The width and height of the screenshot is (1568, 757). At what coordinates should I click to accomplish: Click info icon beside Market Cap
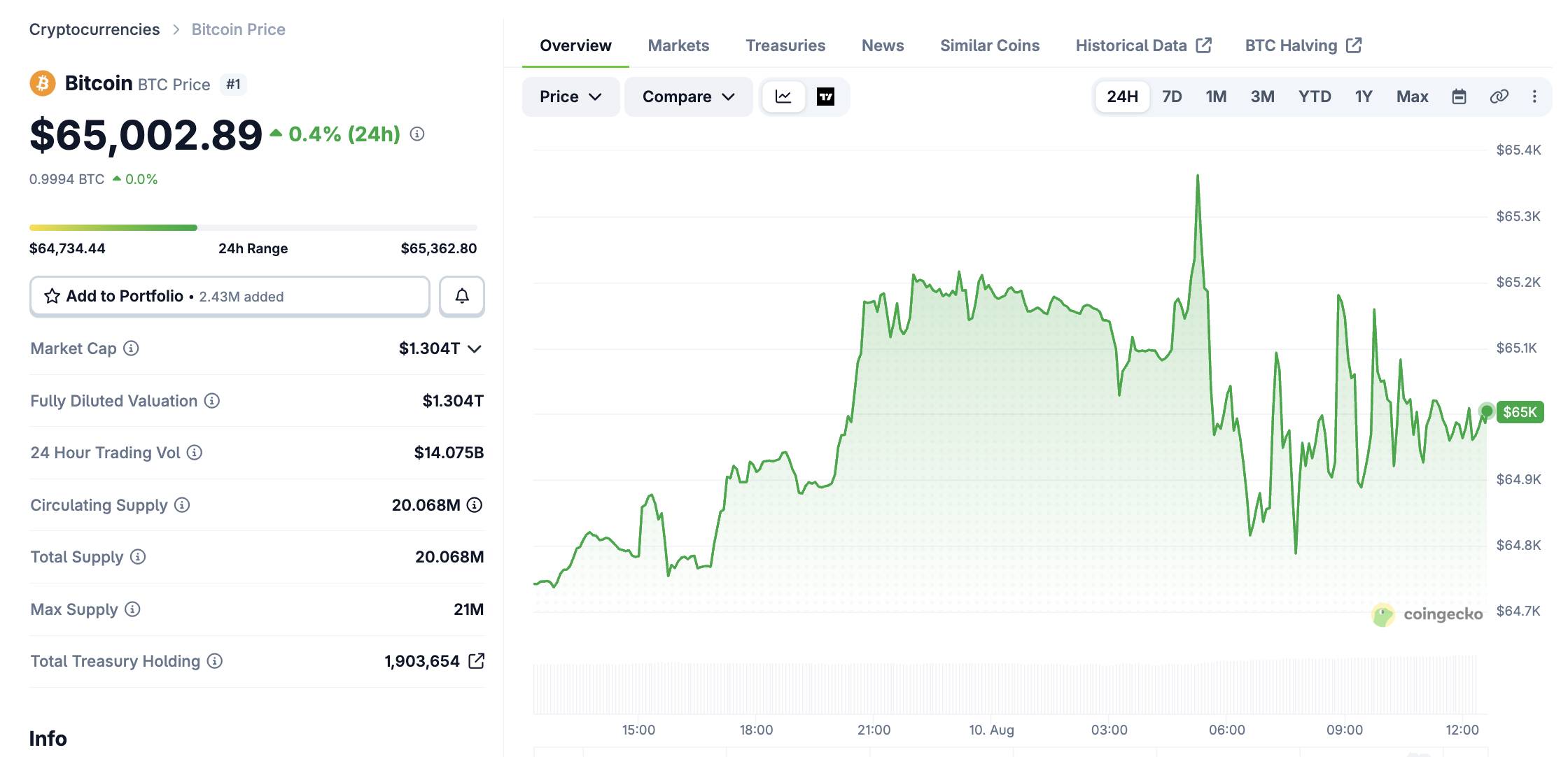tap(131, 348)
